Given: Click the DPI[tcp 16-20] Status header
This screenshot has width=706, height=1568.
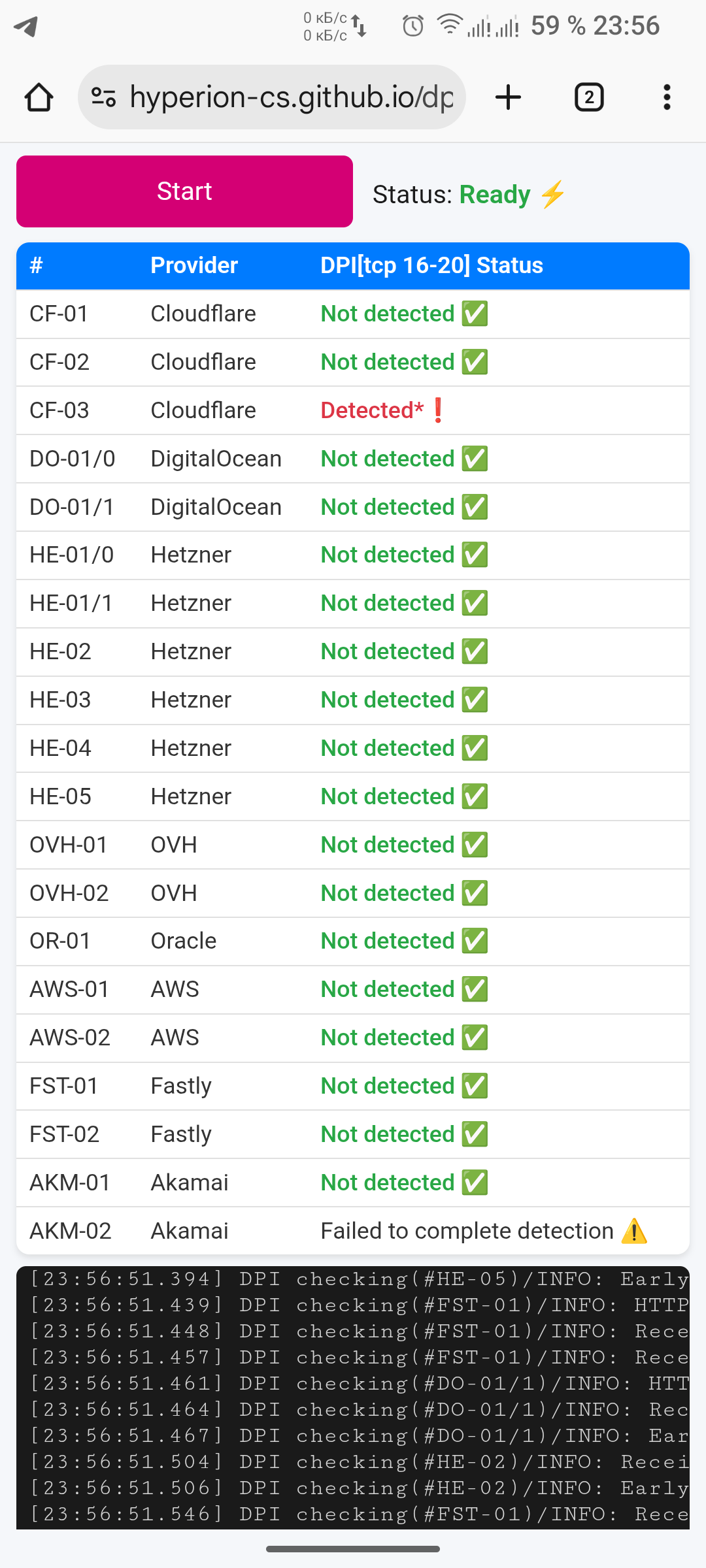Looking at the screenshot, I should click(431, 265).
